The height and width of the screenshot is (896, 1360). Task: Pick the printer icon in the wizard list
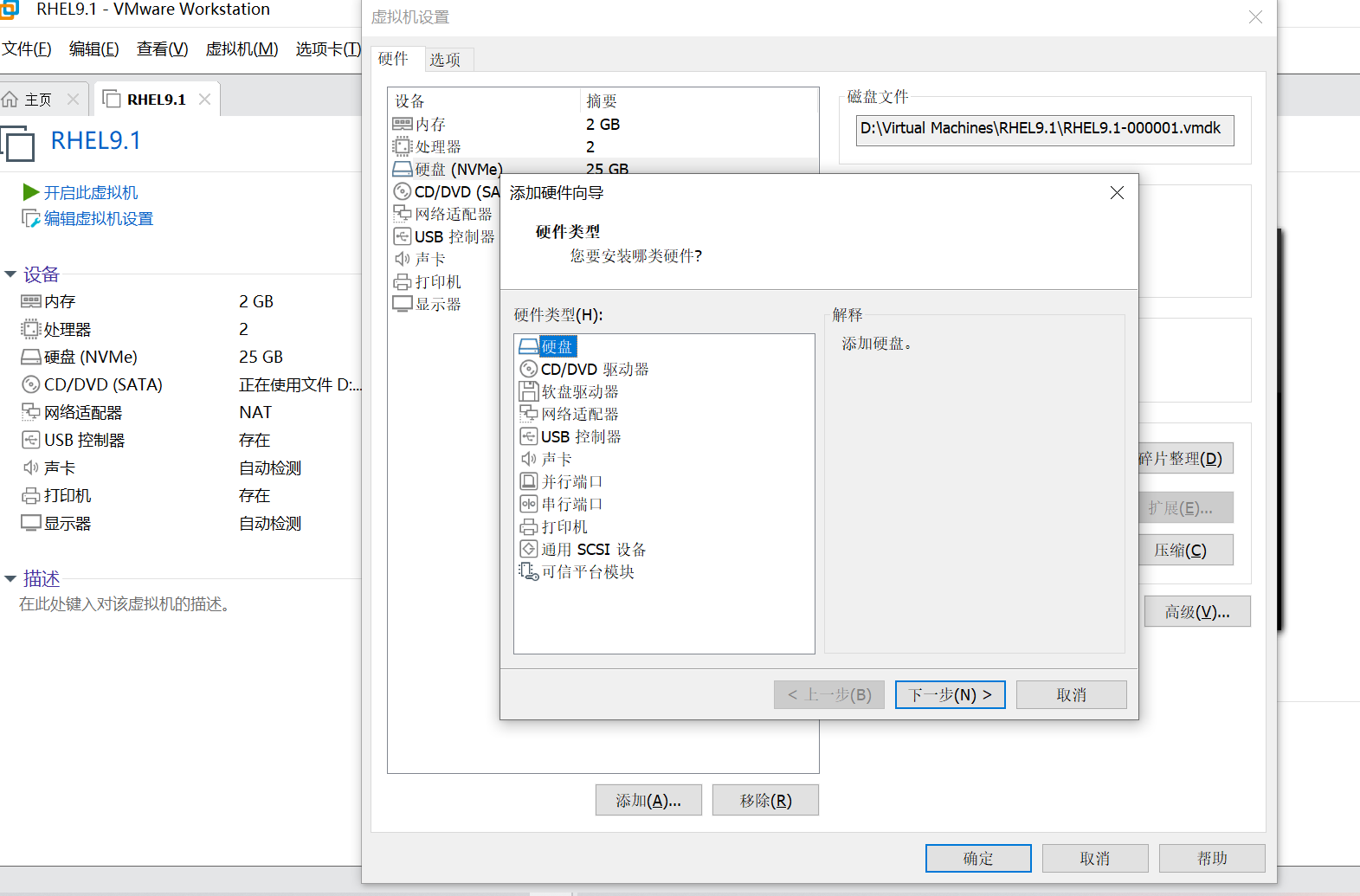click(528, 527)
